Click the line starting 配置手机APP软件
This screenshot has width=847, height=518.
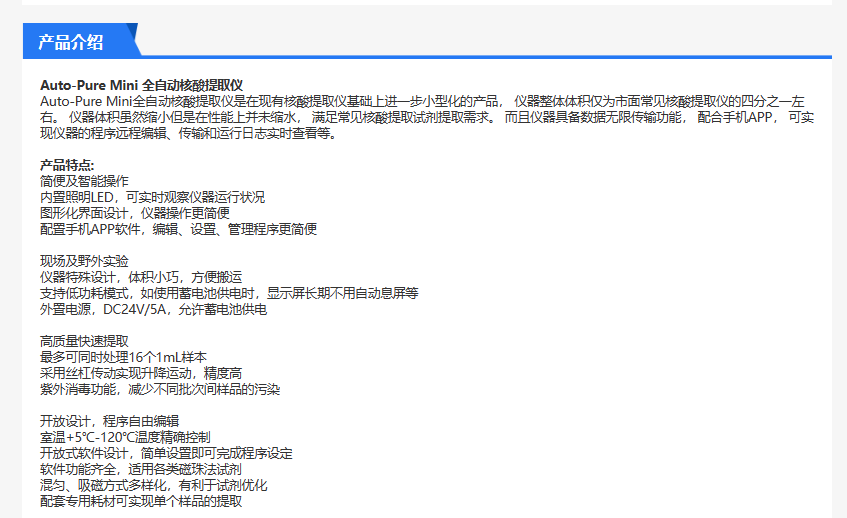tap(178, 229)
